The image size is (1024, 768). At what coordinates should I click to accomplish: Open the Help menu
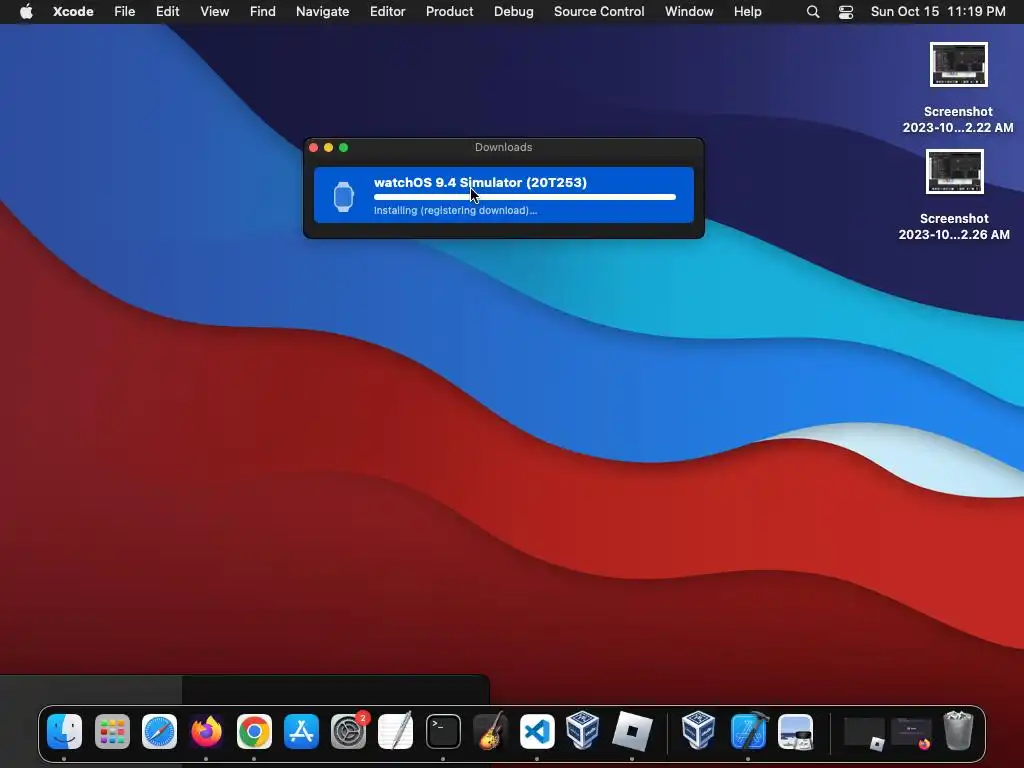pos(747,12)
